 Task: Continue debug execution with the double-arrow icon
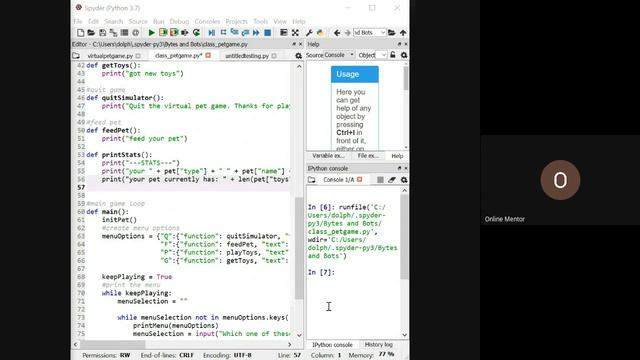[256, 33]
